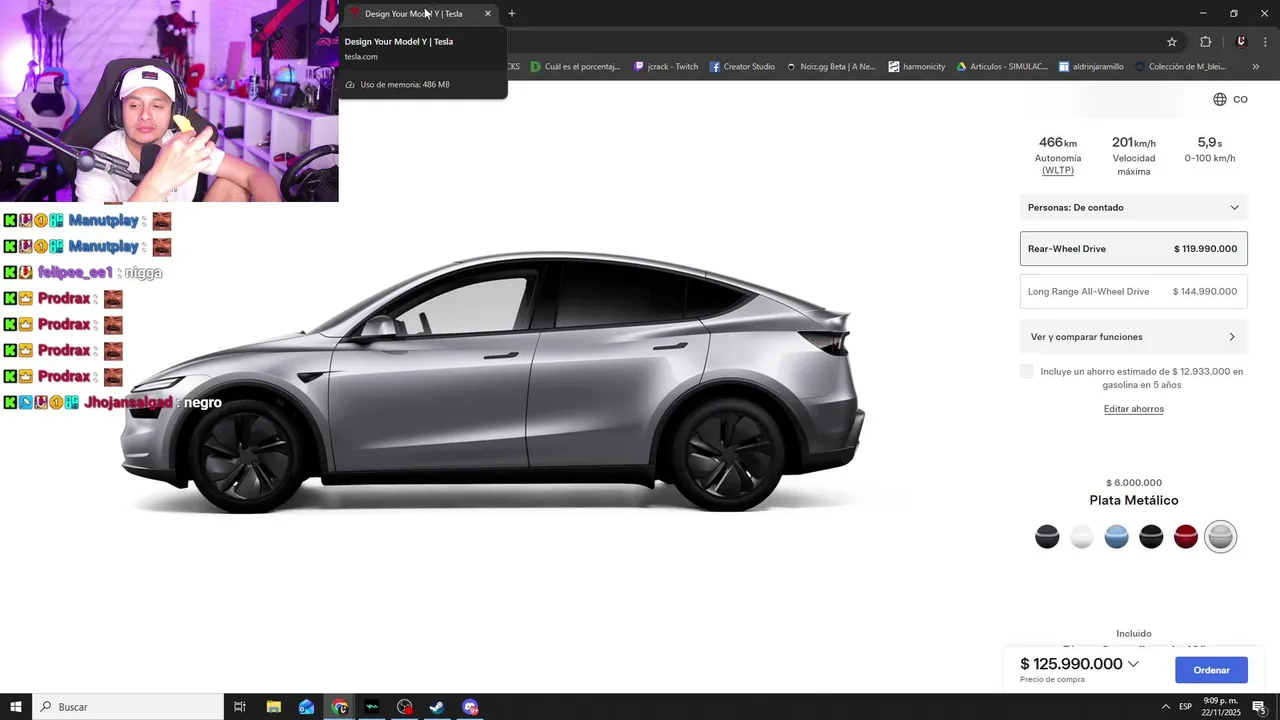The height and width of the screenshot is (720, 1280).
Task: Open a new browser tab
Action: (x=512, y=13)
